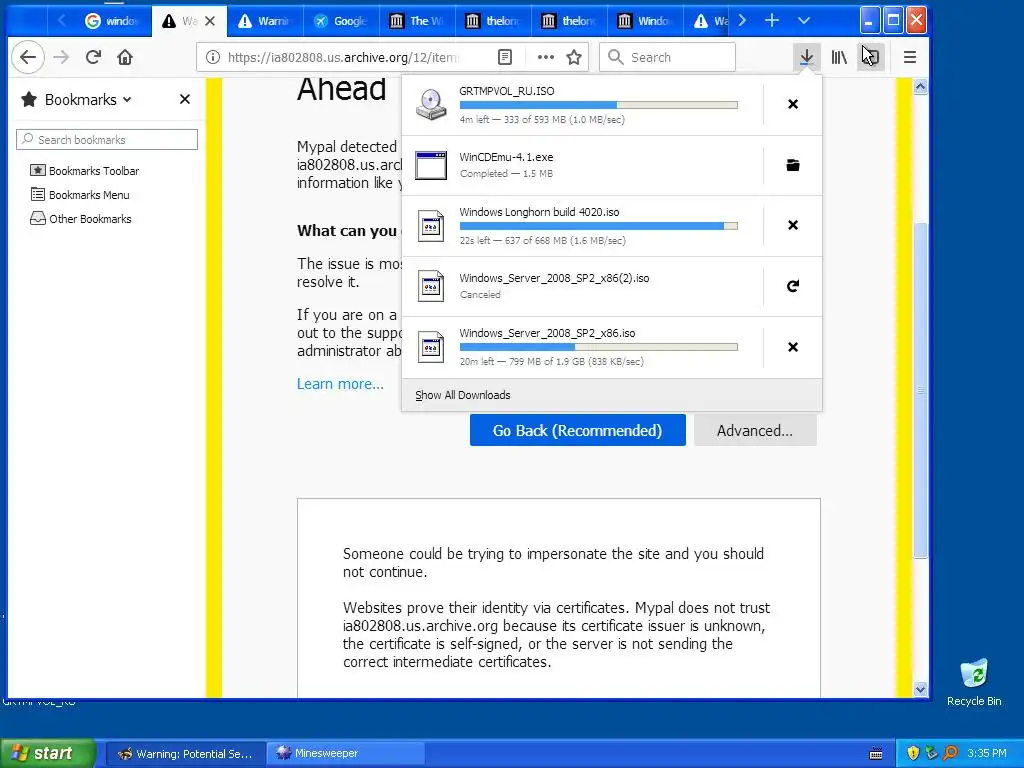Click Windows Longhorn download progress bar
Image resolution: width=1024 pixels, height=768 pixels.
tap(599, 226)
